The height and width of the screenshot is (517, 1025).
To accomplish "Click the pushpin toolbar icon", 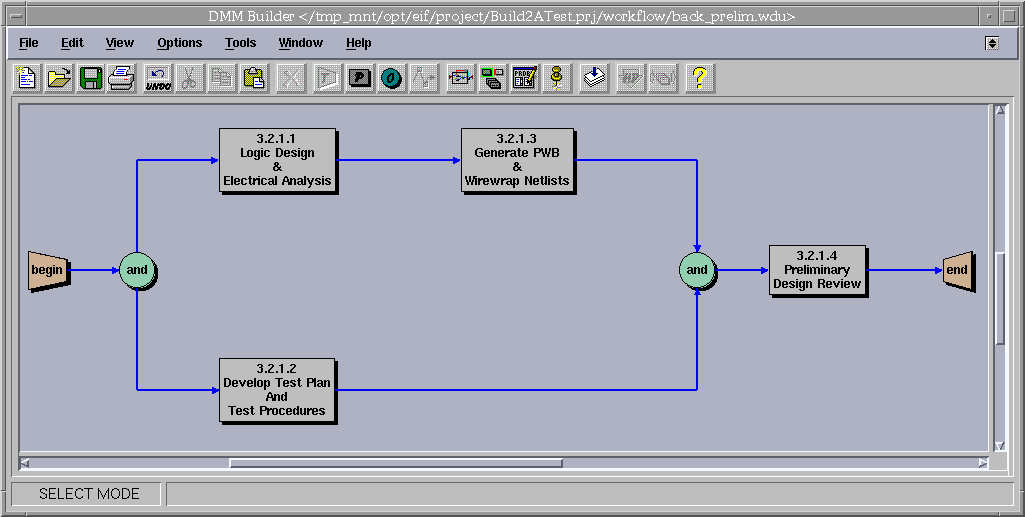I will [557, 78].
